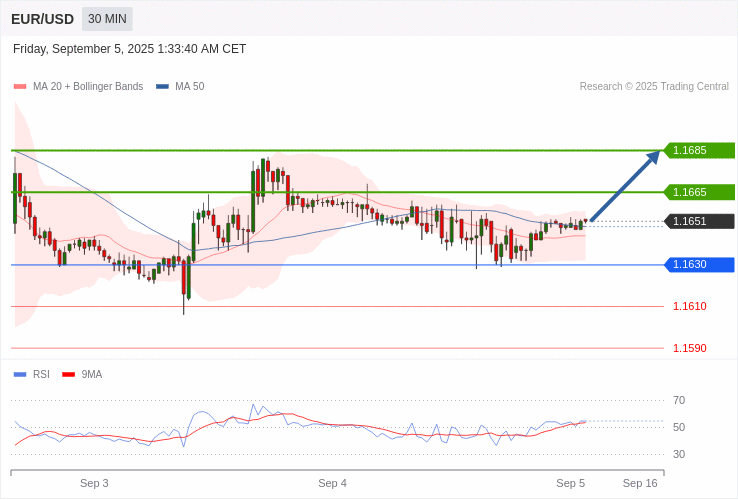Click the 9MA red legend swatch
The height and width of the screenshot is (500, 738).
pos(69,375)
